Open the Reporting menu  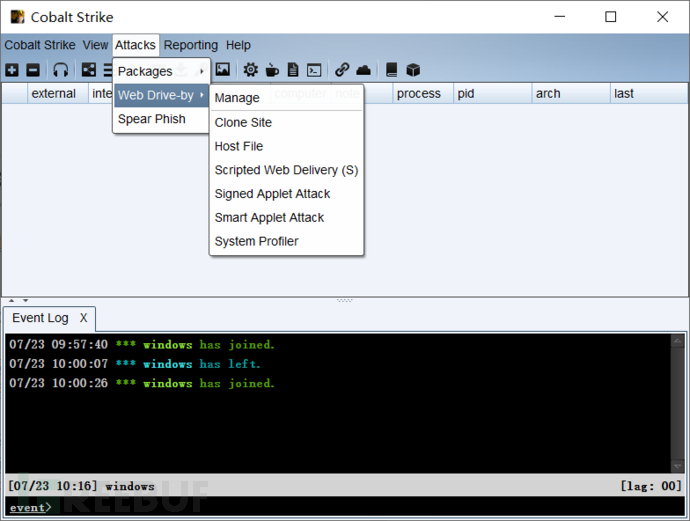(190, 45)
